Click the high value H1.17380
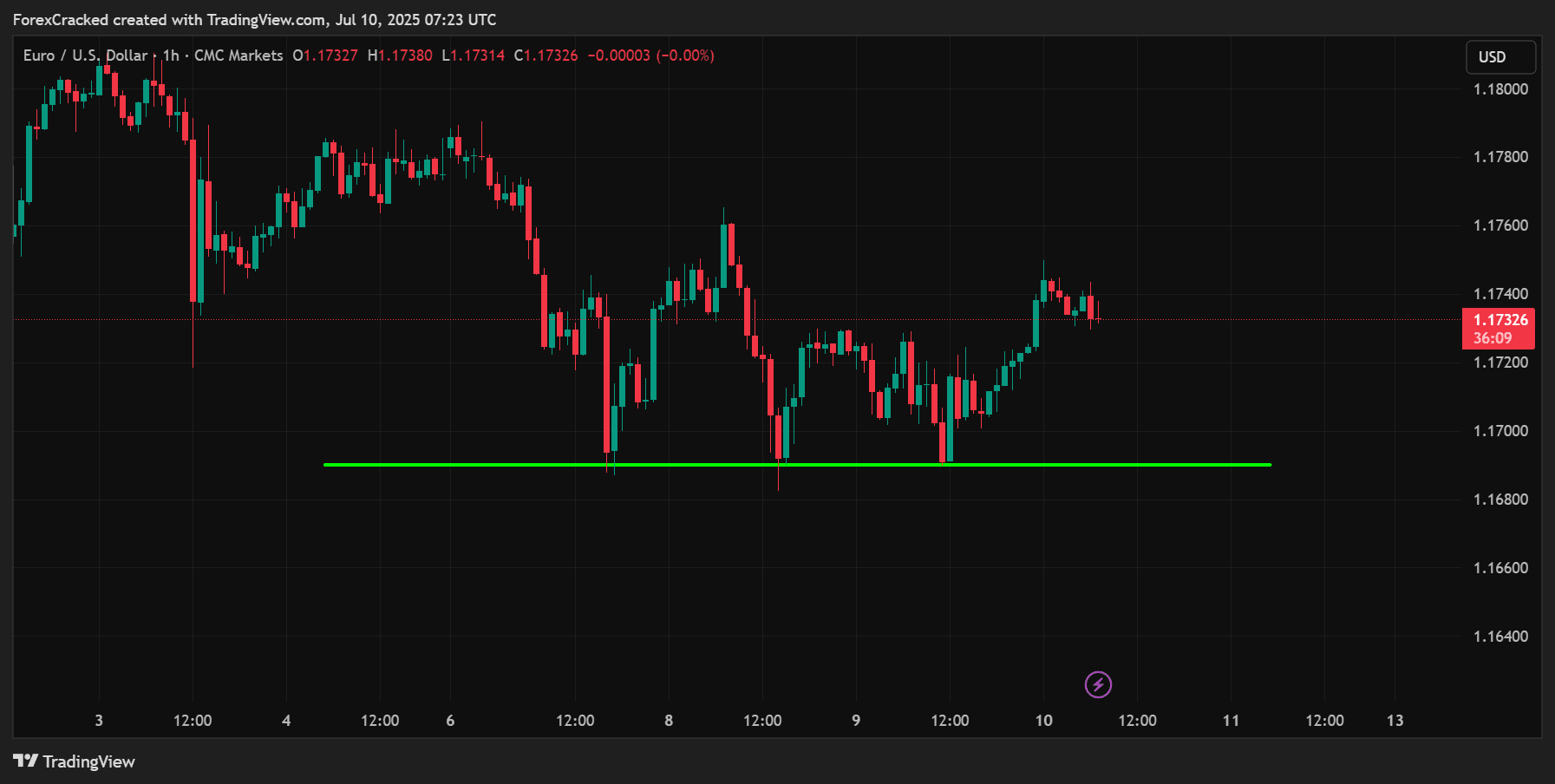 point(400,56)
